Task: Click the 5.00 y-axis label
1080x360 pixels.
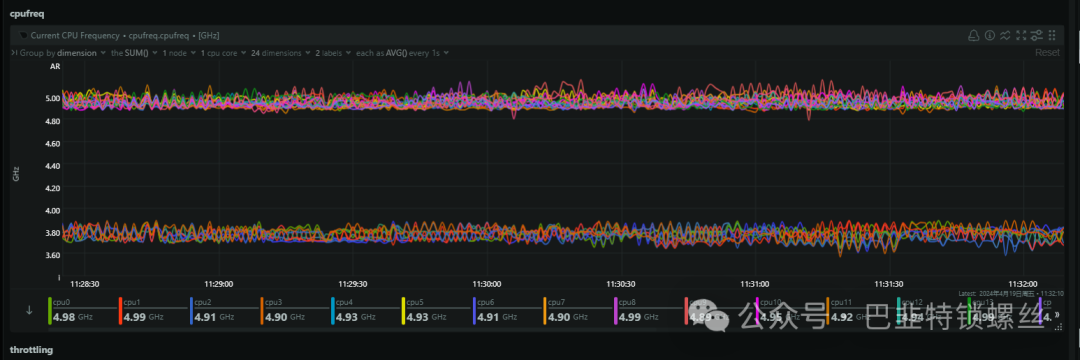Action: (x=52, y=98)
